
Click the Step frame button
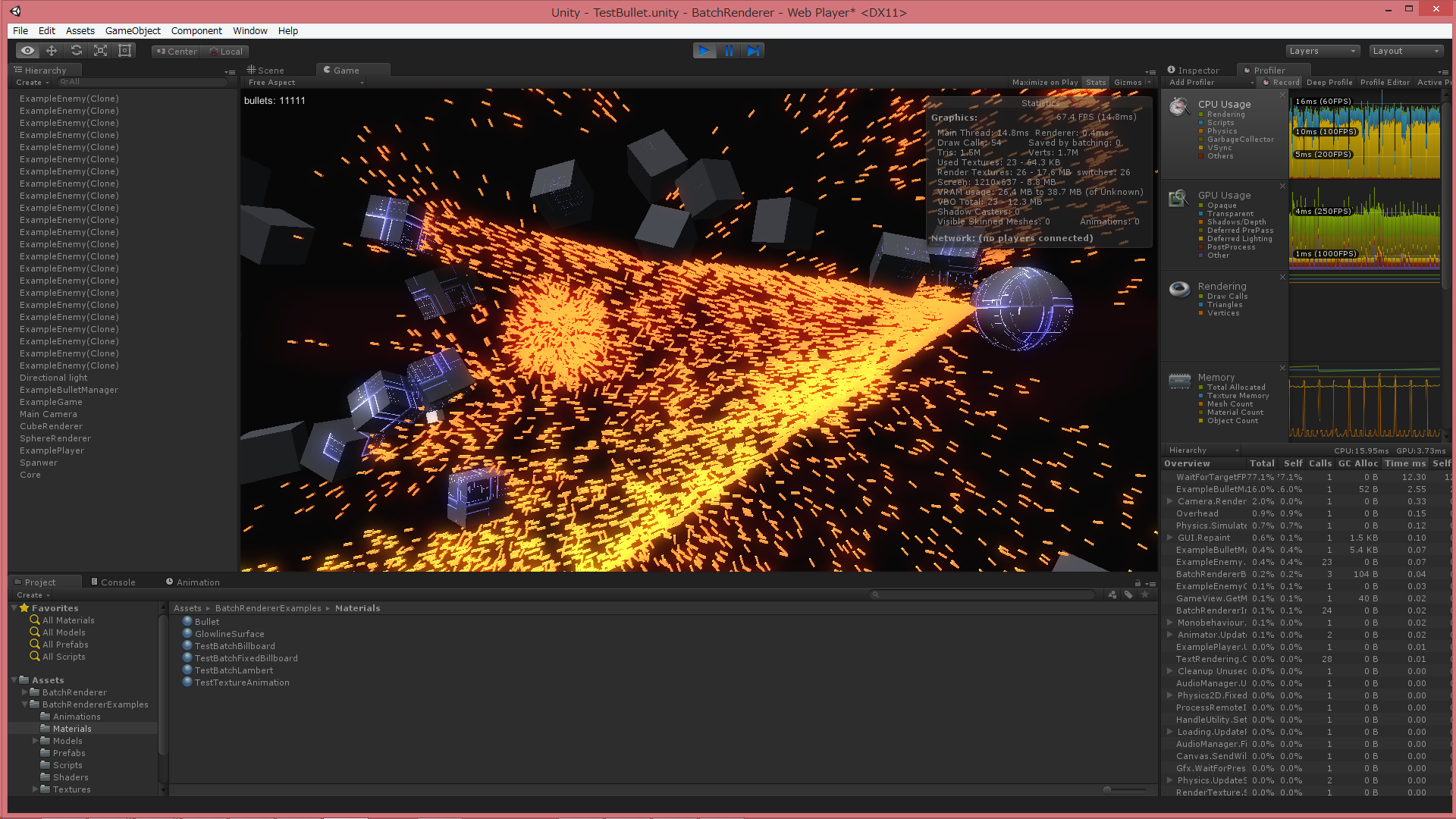pos(753,51)
